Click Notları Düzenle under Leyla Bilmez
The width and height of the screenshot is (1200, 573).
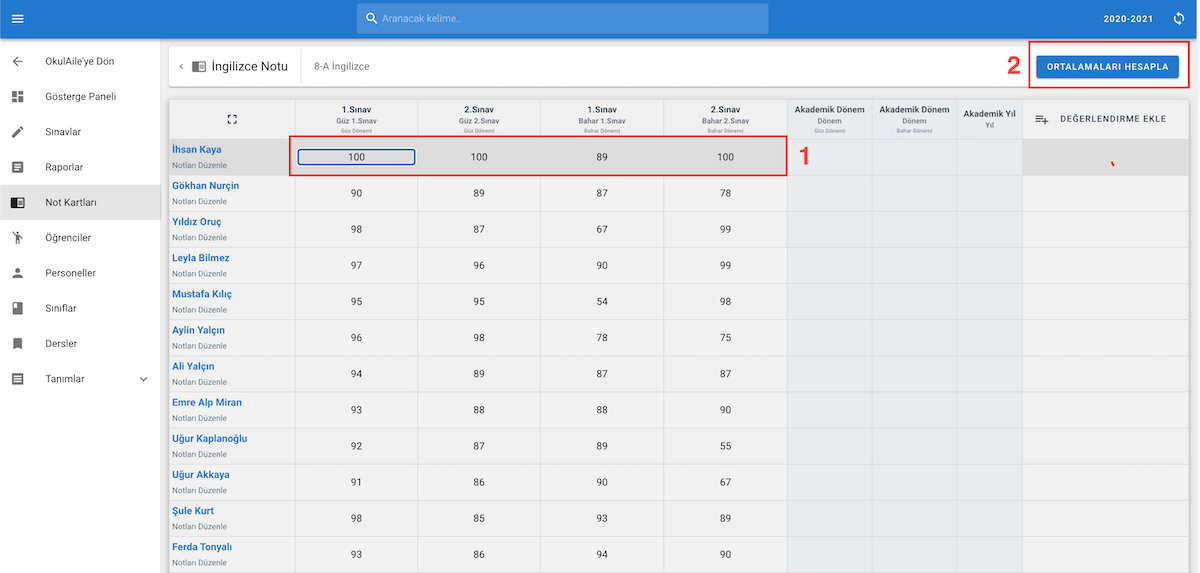[199, 273]
